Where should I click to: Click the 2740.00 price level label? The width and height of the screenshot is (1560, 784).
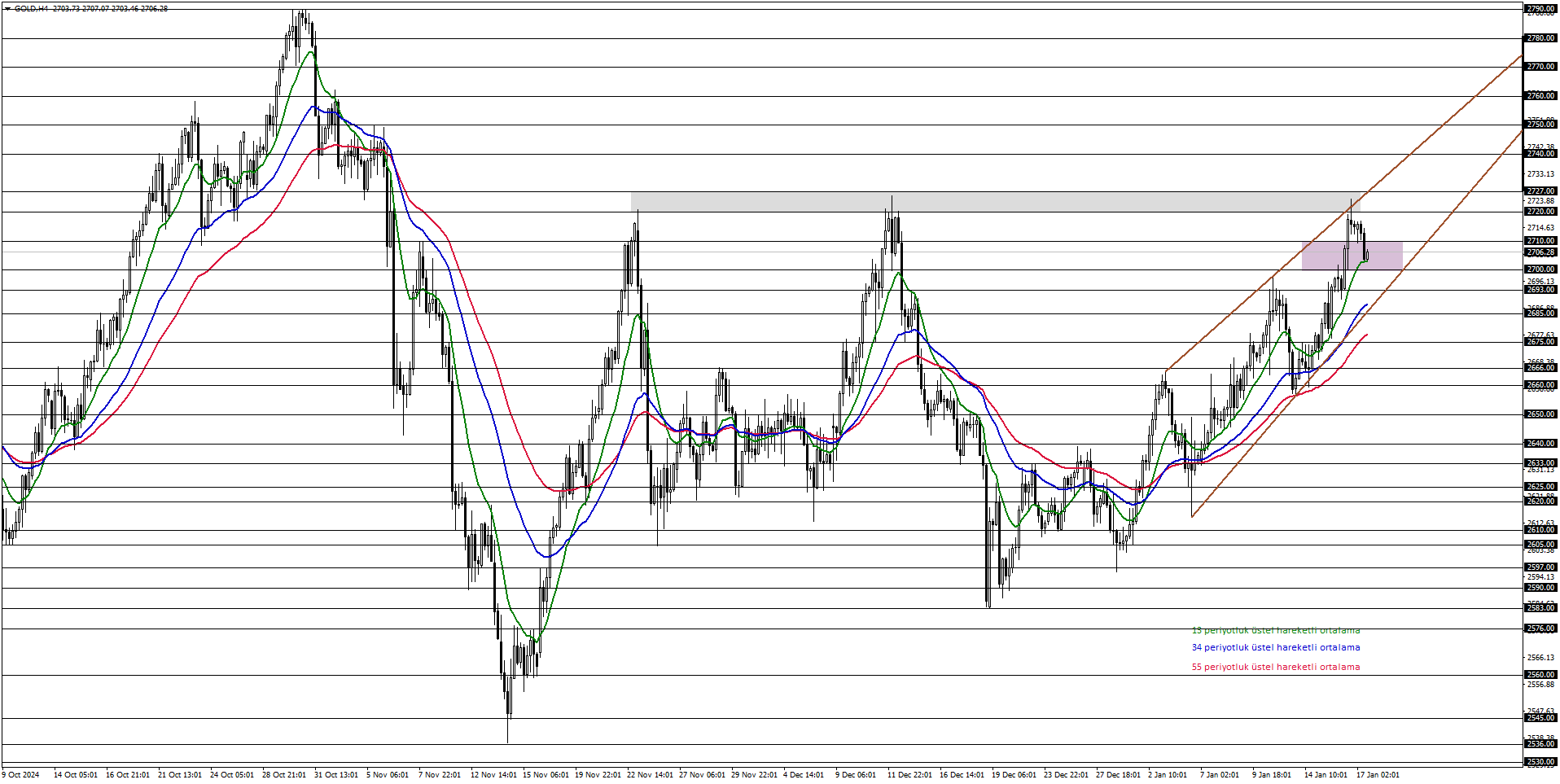click(x=1541, y=154)
